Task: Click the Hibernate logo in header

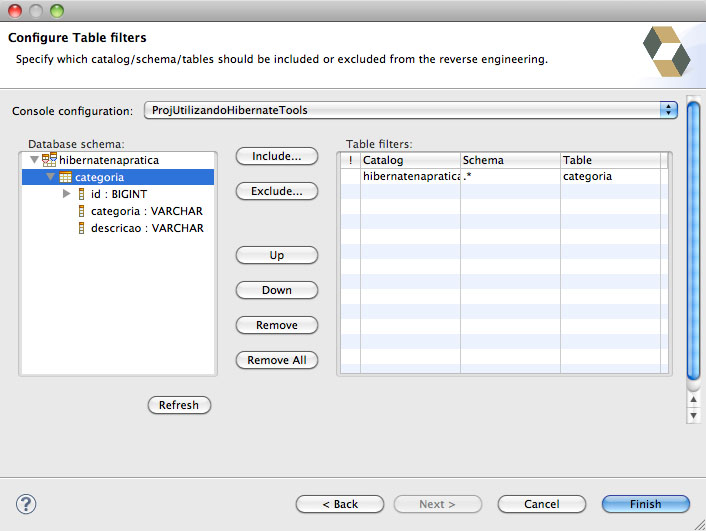Action: coord(666,51)
